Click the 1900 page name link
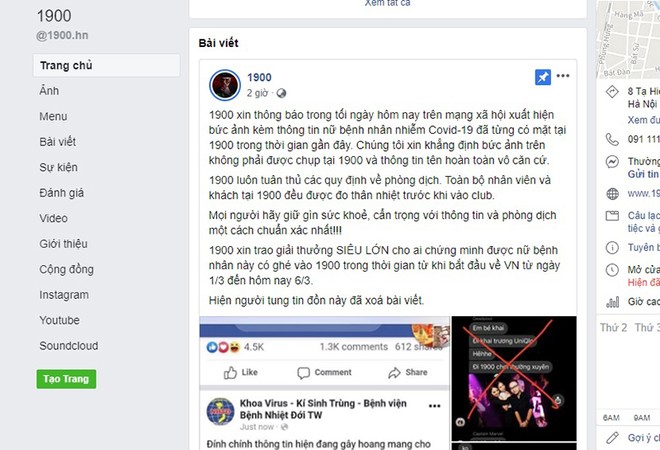This screenshot has height=450, width=660. click(x=259, y=77)
